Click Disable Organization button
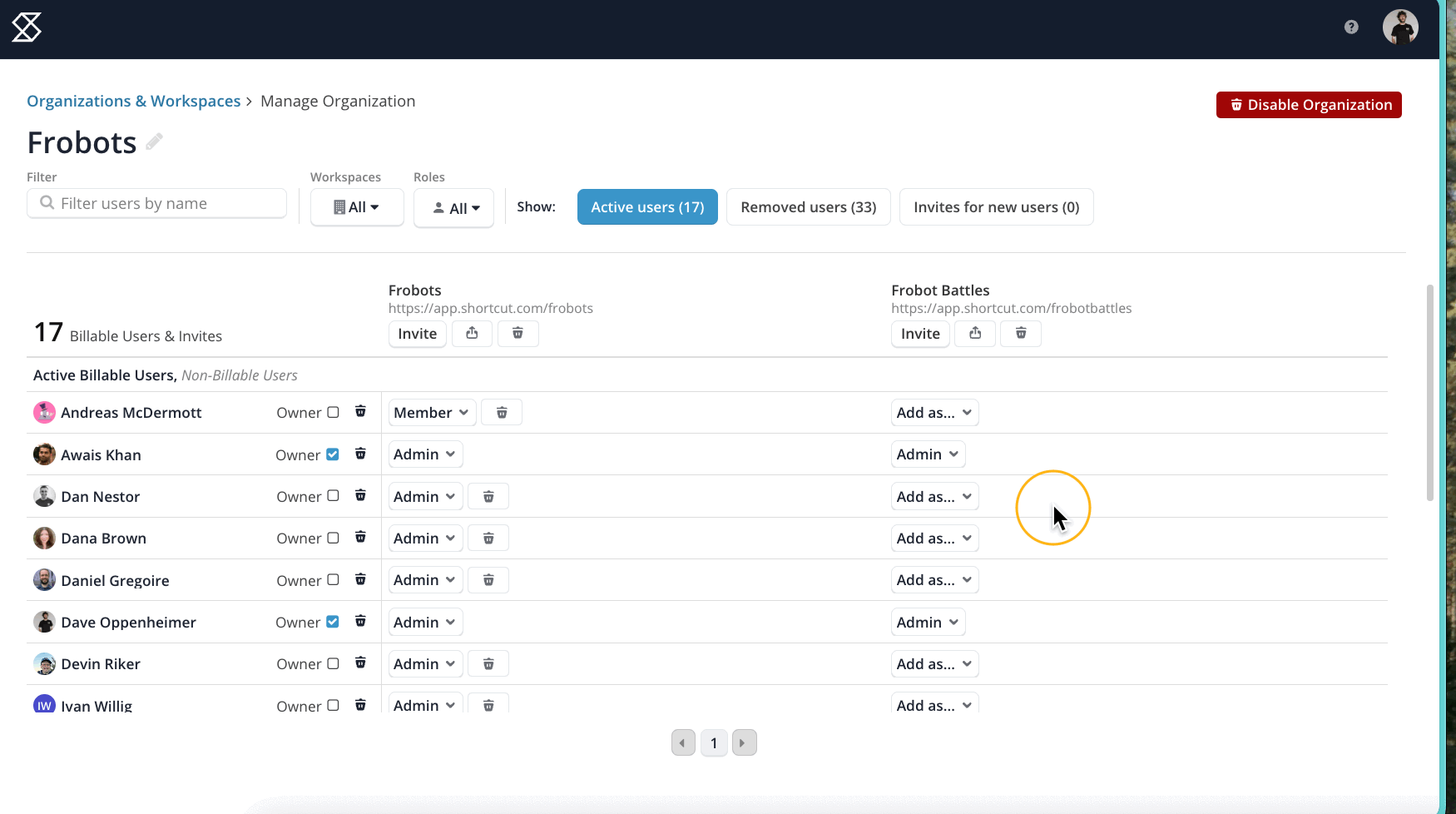The height and width of the screenshot is (814, 1456). click(1309, 105)
